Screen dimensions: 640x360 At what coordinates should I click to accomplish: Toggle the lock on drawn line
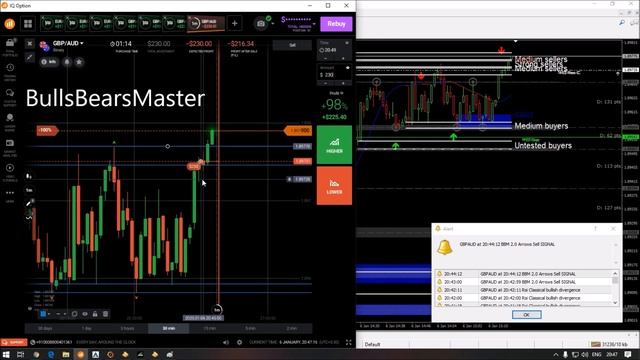pyautogui.click(x=95, y=314)
